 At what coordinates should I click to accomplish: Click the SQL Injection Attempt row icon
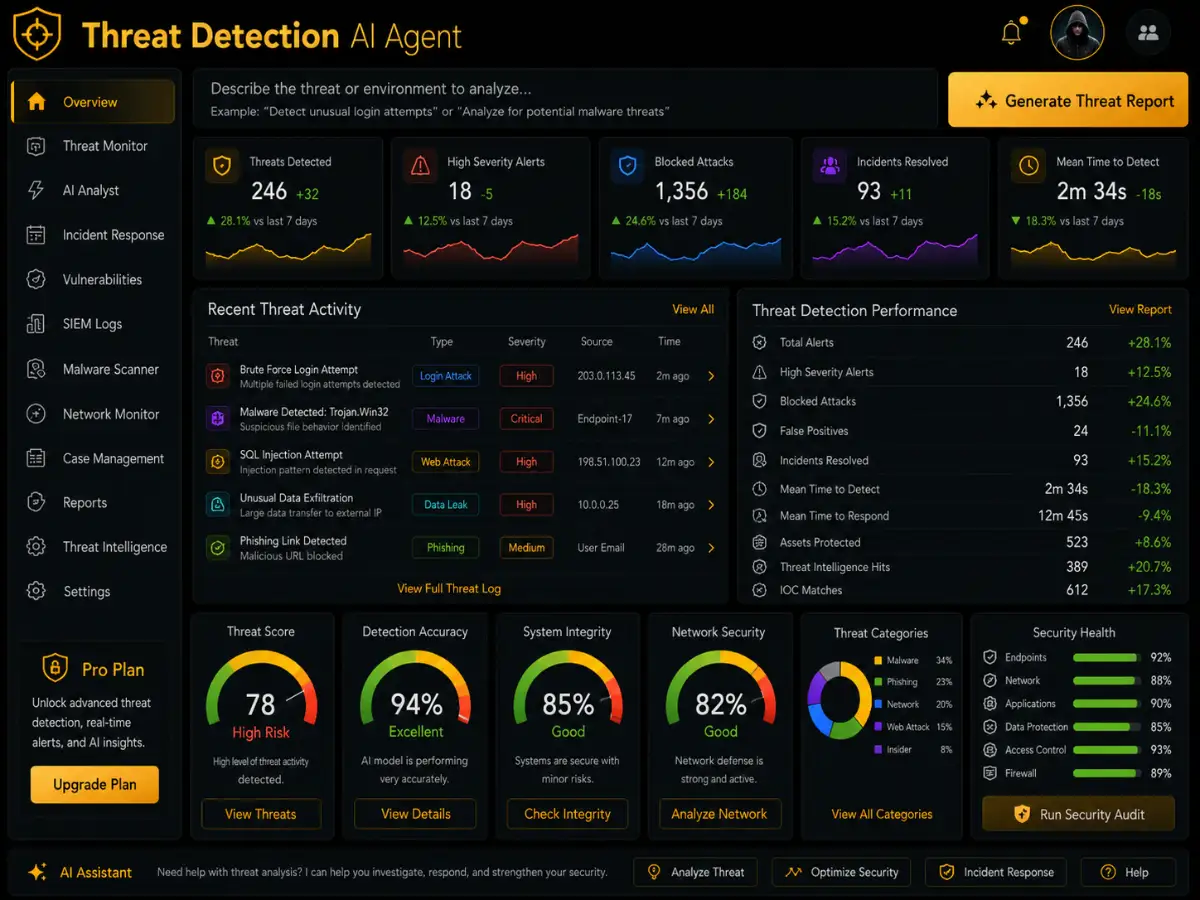click(217, 462)
